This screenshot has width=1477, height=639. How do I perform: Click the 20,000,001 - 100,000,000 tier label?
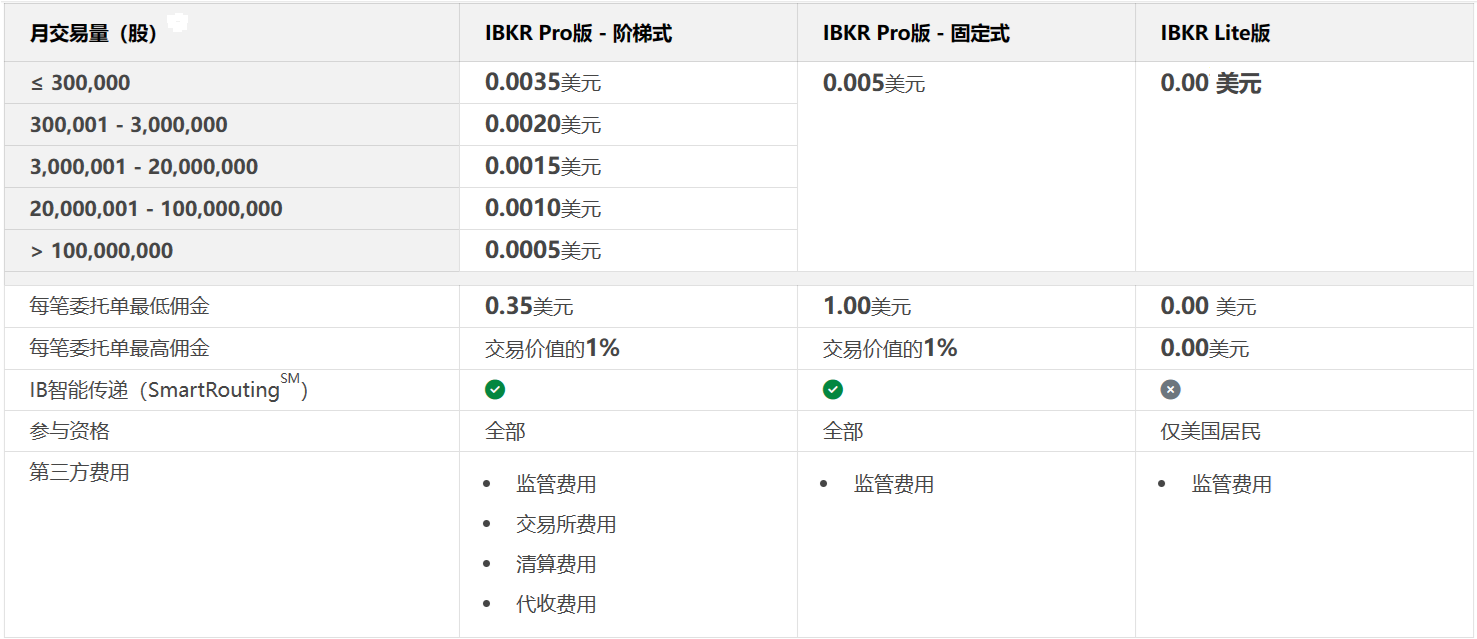point(156,209)
